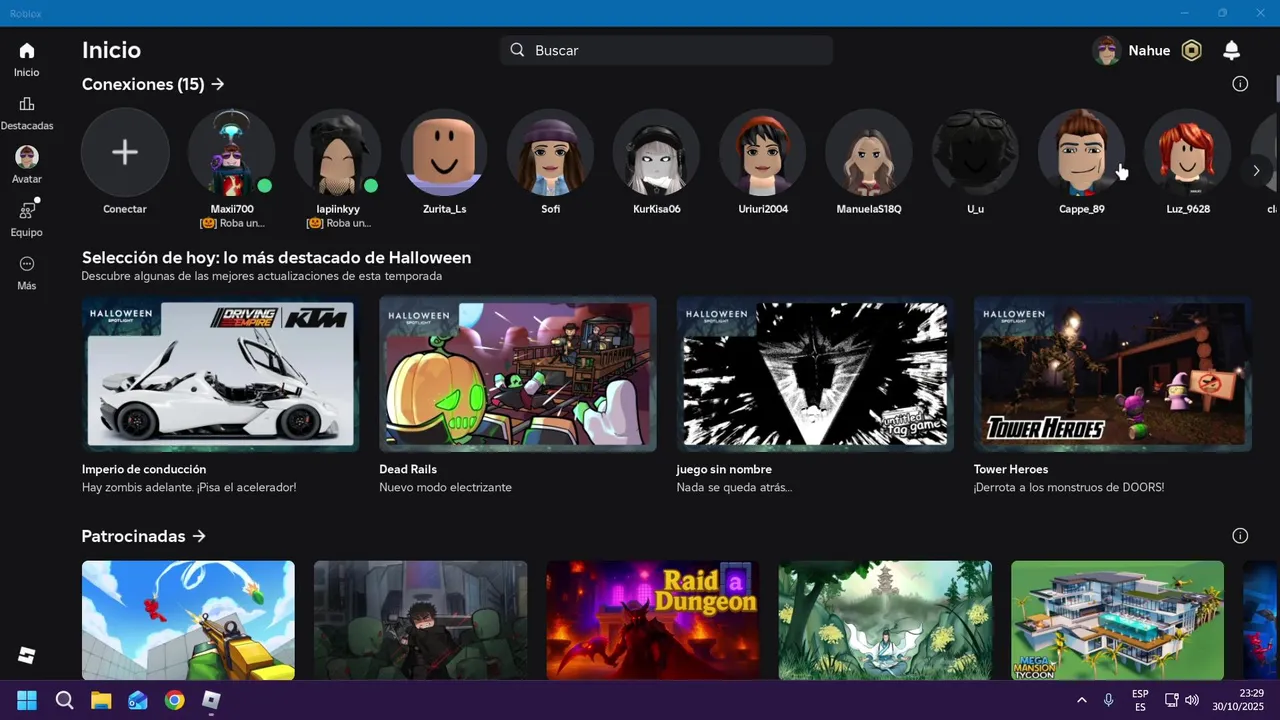Click the search magnifier icon

tap(517, 50)
